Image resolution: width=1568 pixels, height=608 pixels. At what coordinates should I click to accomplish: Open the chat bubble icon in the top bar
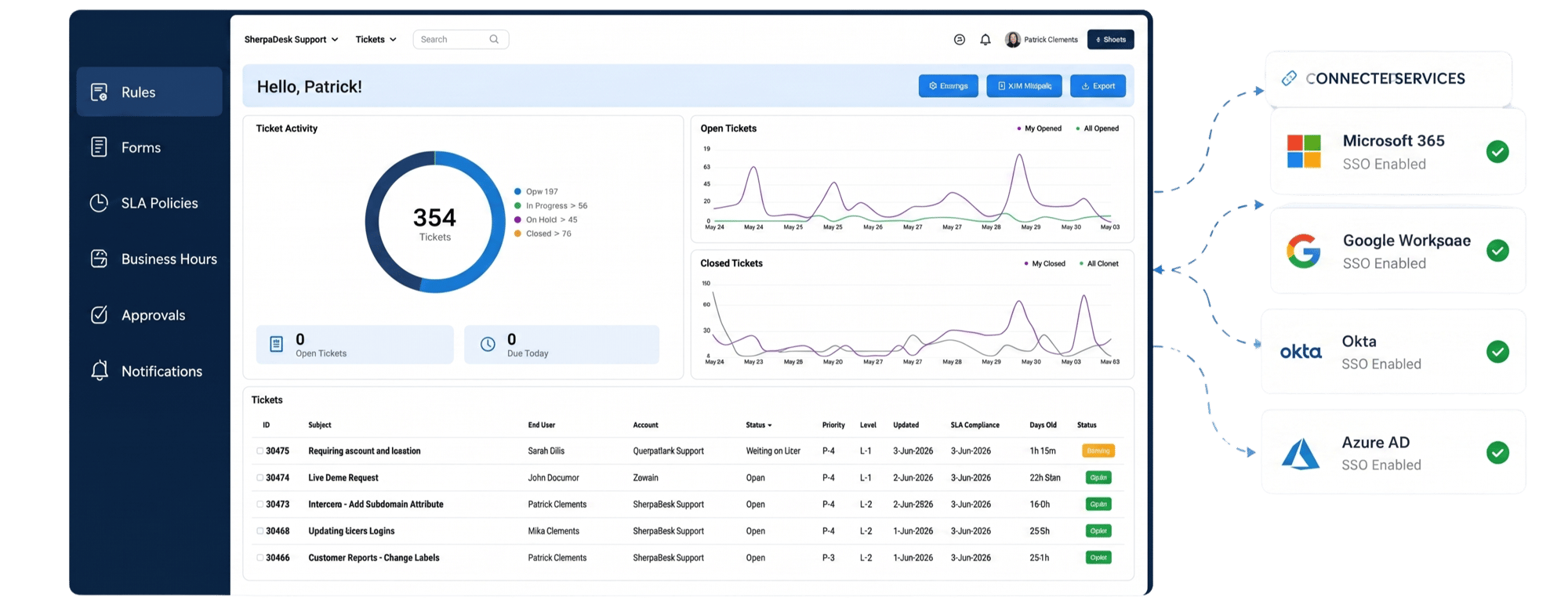click(x=959, y=39)
